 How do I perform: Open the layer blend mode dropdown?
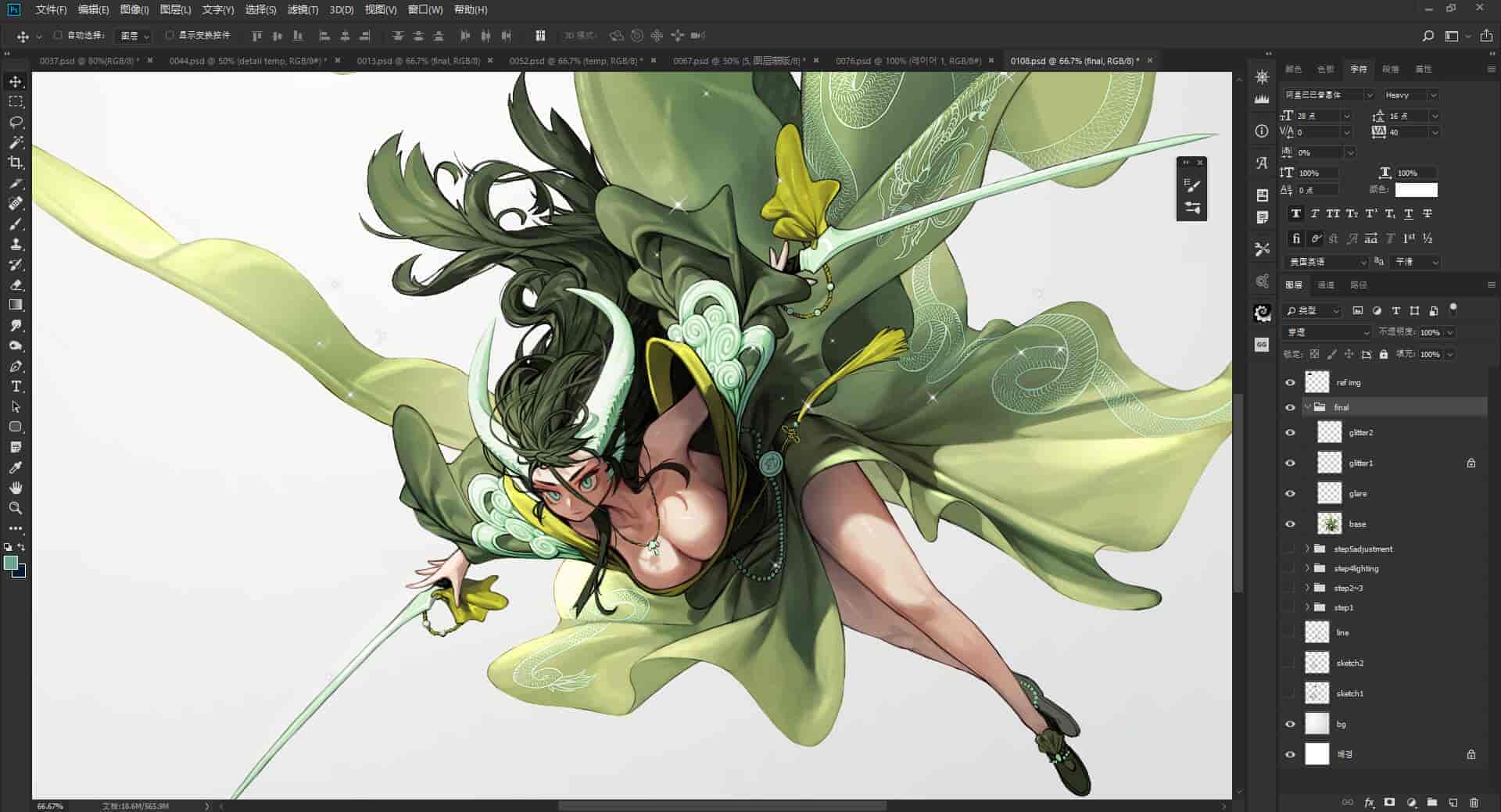tap(1327, 332)
